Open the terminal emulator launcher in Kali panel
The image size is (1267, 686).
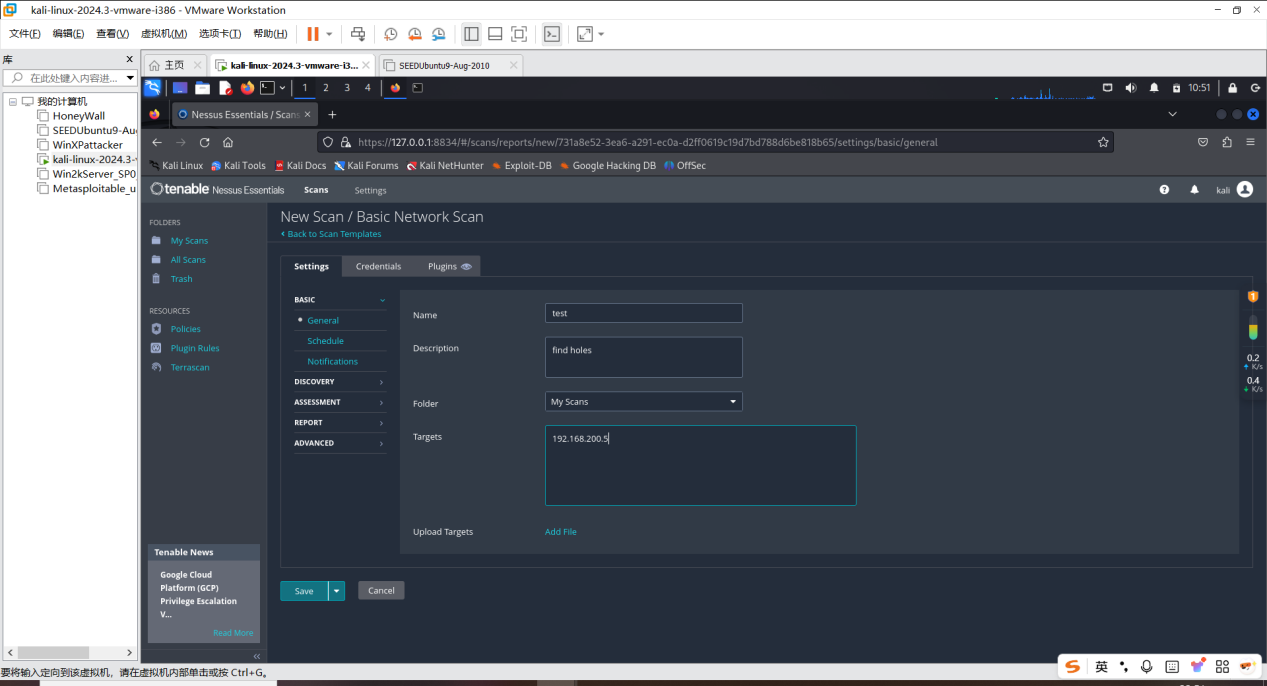(267, 88)
